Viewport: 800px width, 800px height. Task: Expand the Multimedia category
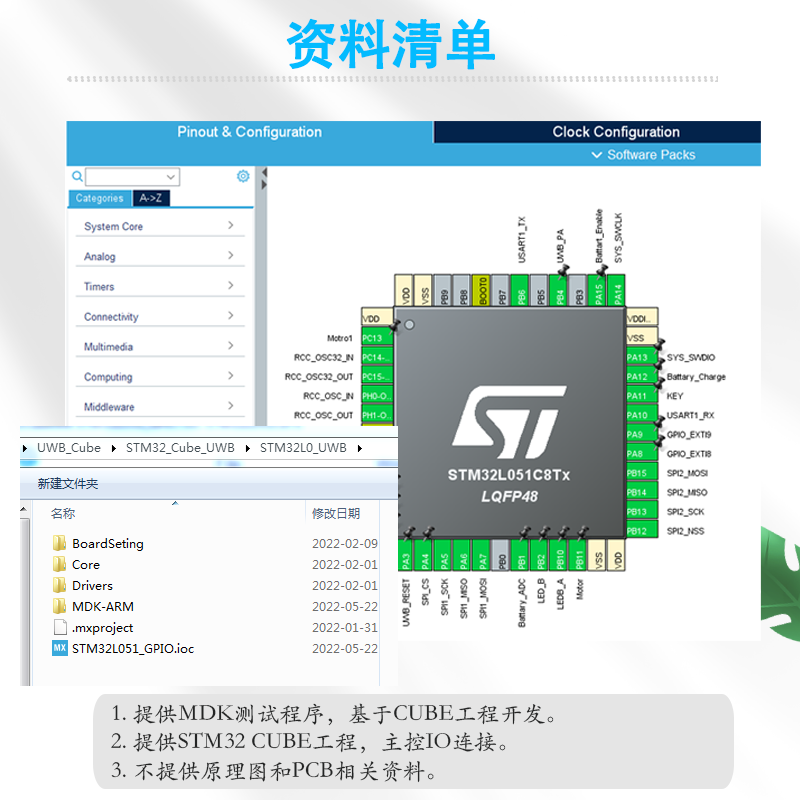click(x=160, y=346)
